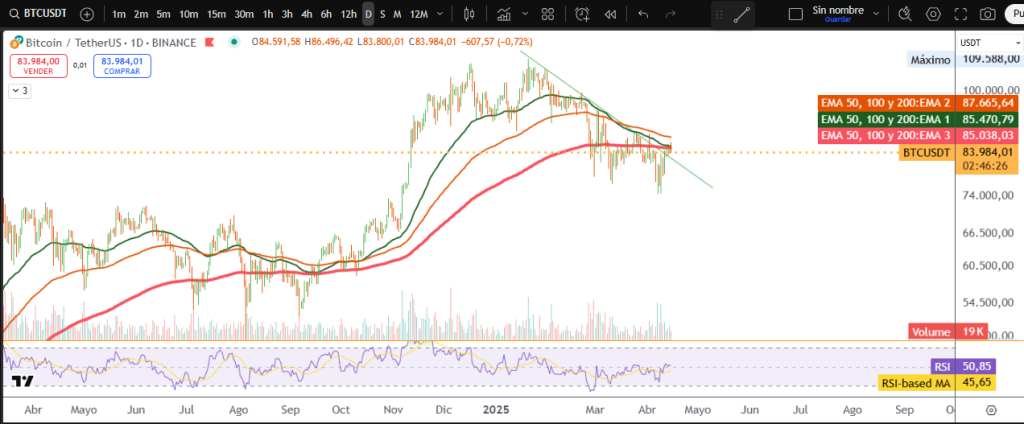Select the 1h interval
Viewport: 1024px width, 424px height.
(268, 14)
